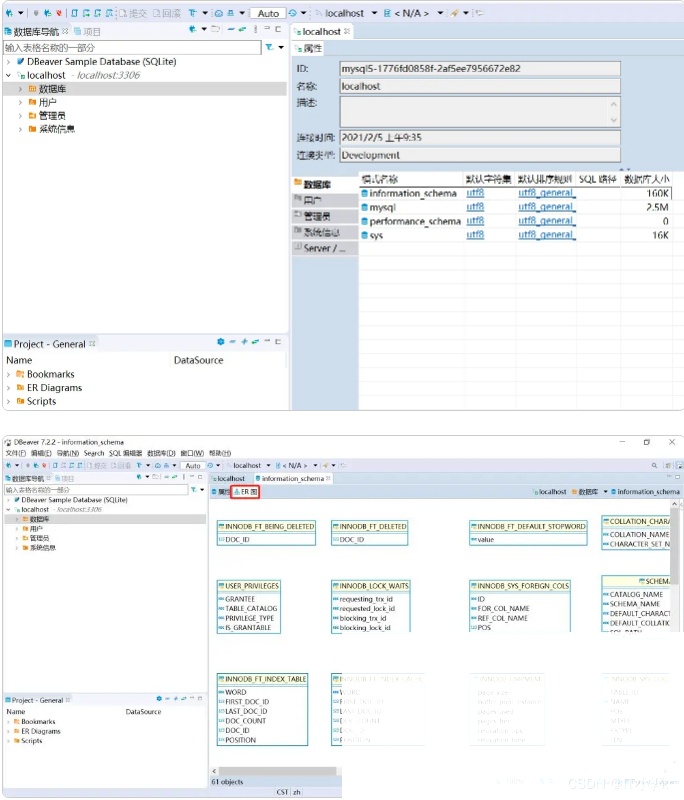Open 帮助(H) menu in DBeaver 7.2.2 window
This screenshot has width=684, height=800.
[x=220, y=453]
